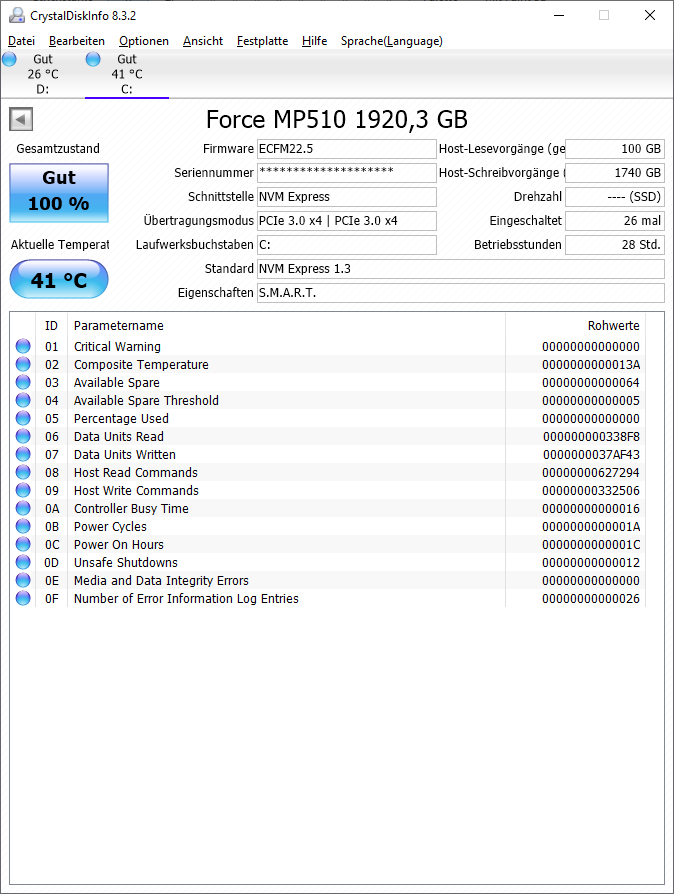674x894 pixels.
Task: Click the previous disk arrow button
Action: coord(21,120)
